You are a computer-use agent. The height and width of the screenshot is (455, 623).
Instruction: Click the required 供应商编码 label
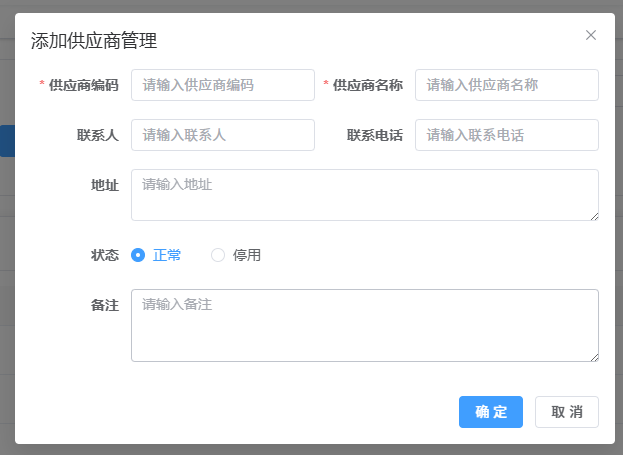83,85
